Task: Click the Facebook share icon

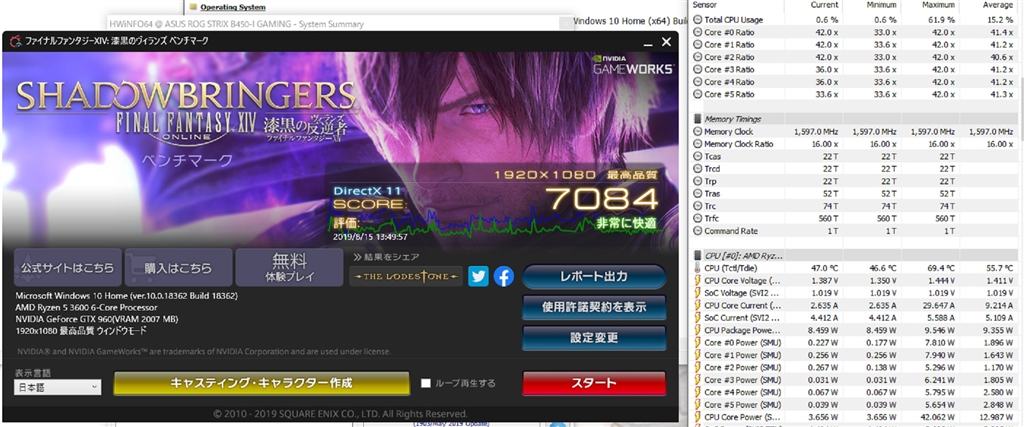Action: [x=504, y=276]
